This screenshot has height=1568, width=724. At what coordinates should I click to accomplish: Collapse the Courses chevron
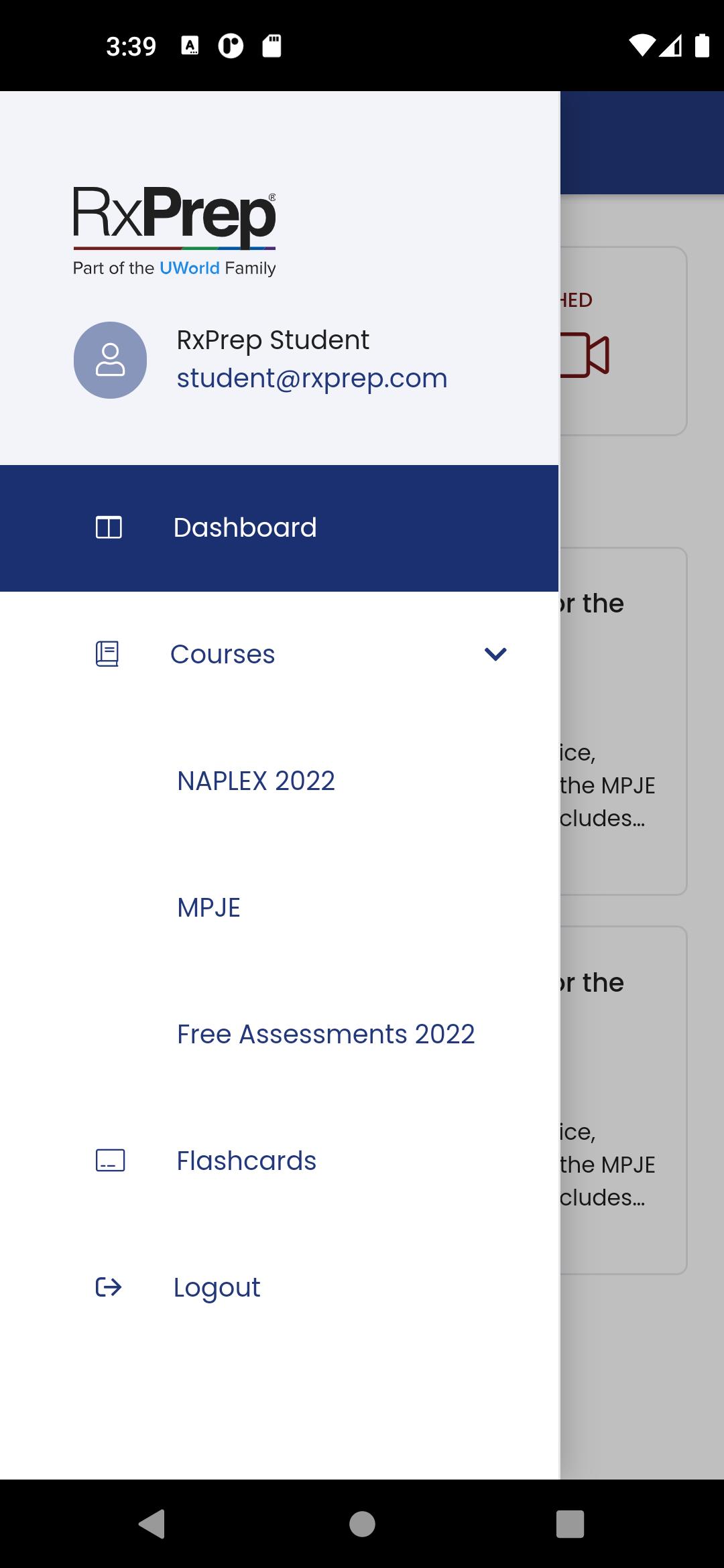click(495, 654)
